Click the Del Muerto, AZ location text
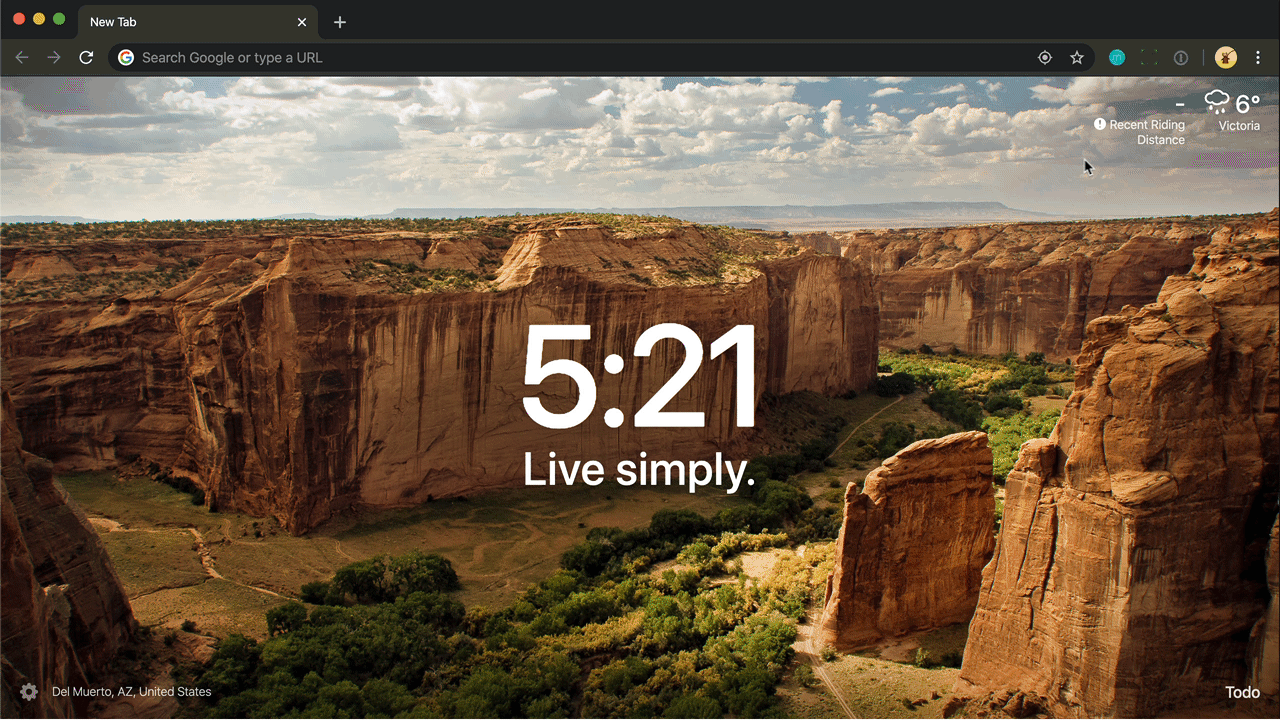The height and width of the screenshot is (720, 1280). pos(132,691)
